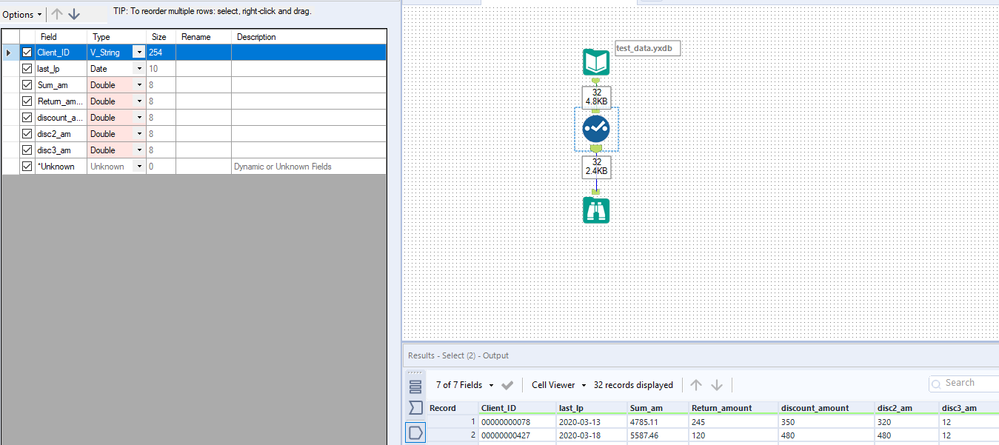
Task: Select the Input Data tool on canvas
Action: pyautogui.click(x=596, y=62)
